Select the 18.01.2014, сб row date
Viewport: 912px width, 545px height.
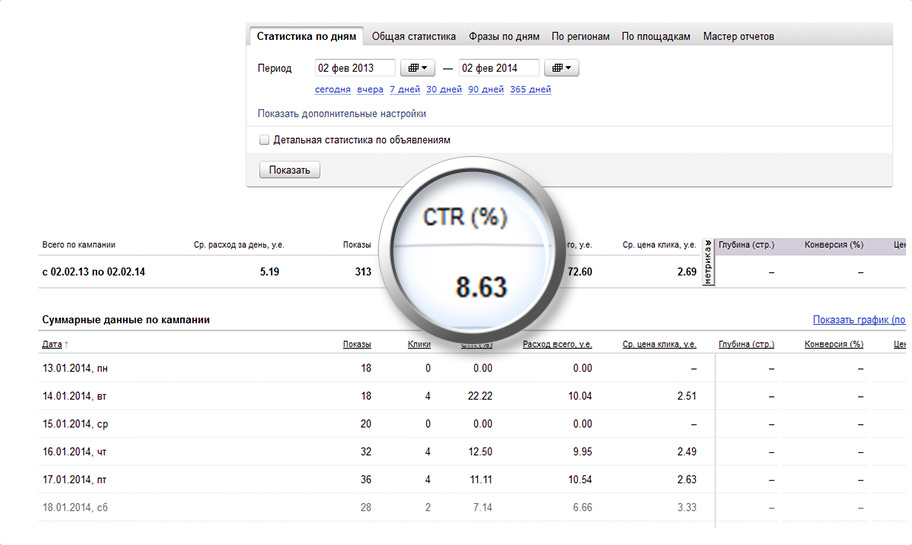[x=75, y=508]
